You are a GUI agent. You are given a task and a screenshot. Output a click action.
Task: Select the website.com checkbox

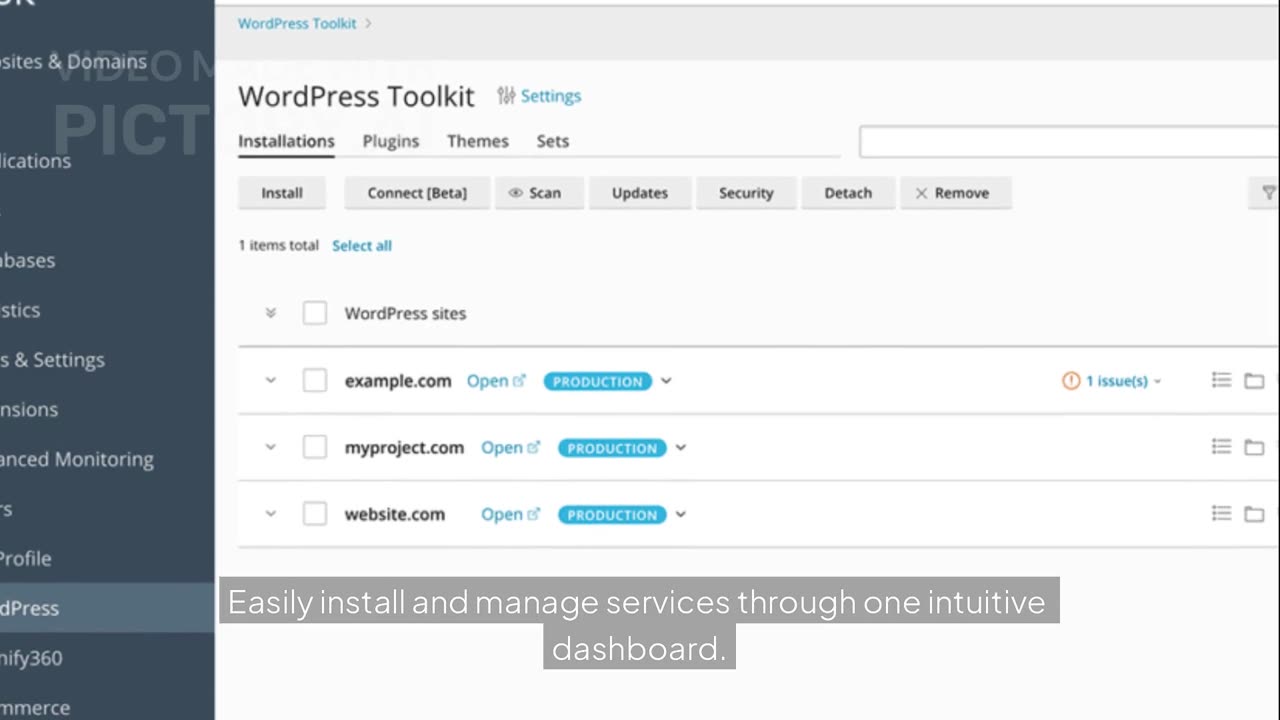coord(315,515)
